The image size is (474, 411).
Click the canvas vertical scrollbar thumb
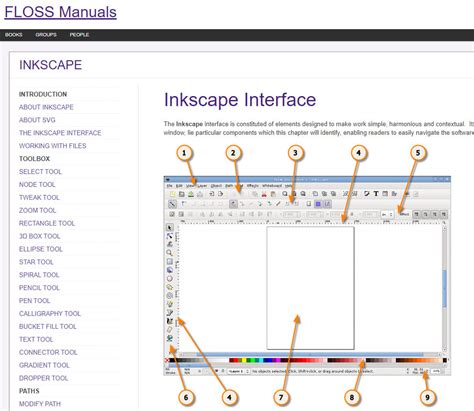coord(444,289)
